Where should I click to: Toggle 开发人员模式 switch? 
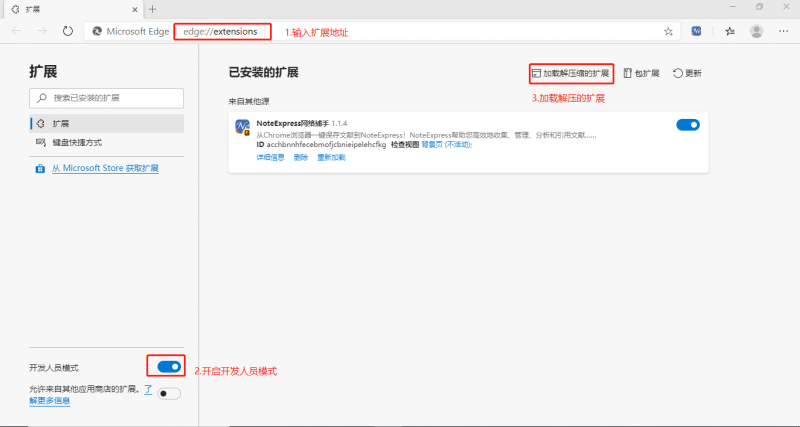coord(169,367)
